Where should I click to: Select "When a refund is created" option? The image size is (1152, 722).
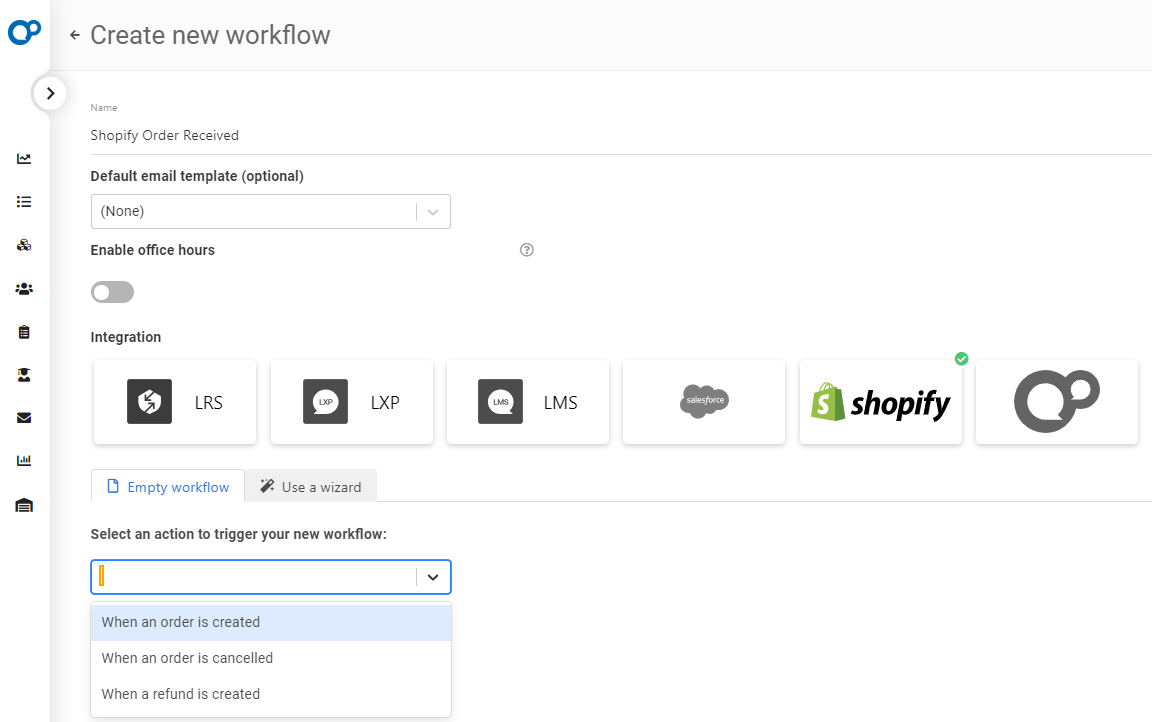coord(181,694)
